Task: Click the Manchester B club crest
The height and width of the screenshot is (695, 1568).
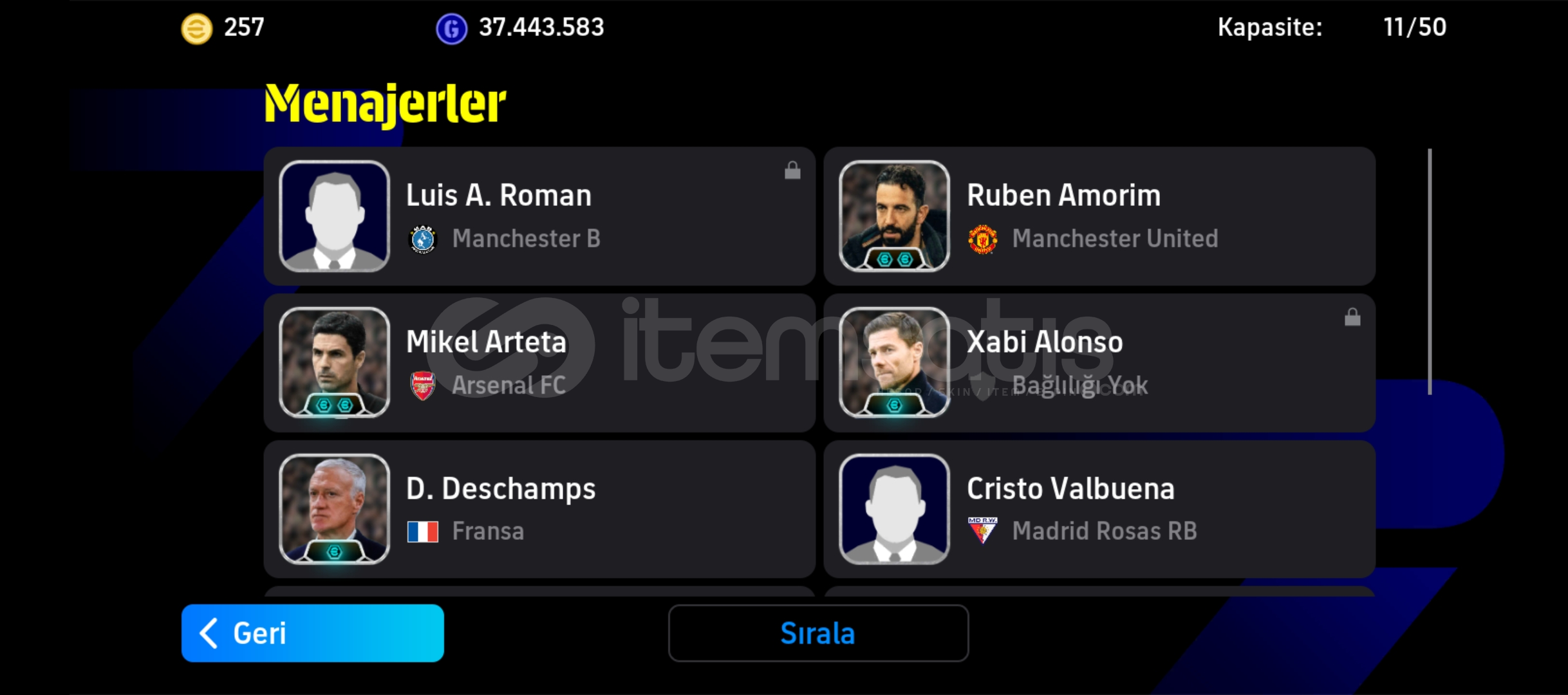Action: tap(423, 239)
